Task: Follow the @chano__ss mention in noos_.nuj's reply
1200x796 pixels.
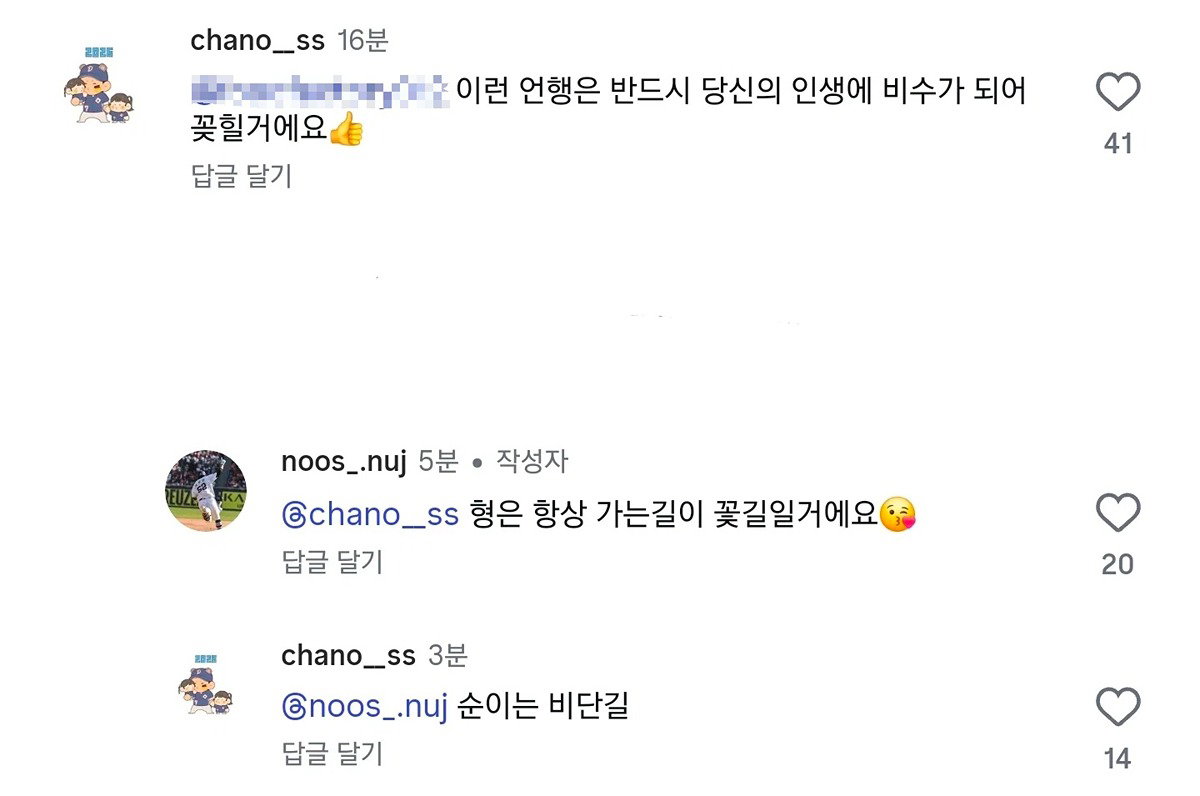Action: tap(370, 515)
